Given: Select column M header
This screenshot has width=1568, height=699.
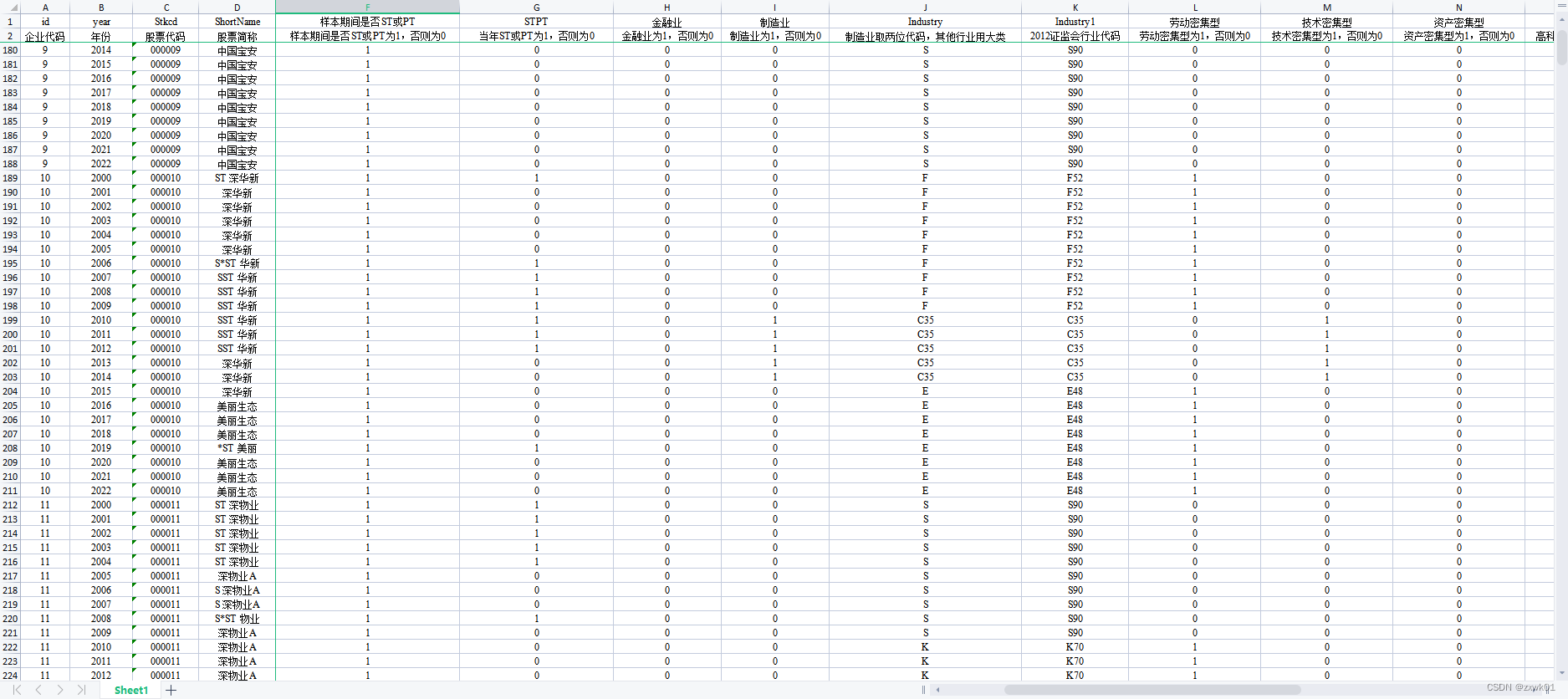Looking at the screenshot, I should [x=1327, y=7].
